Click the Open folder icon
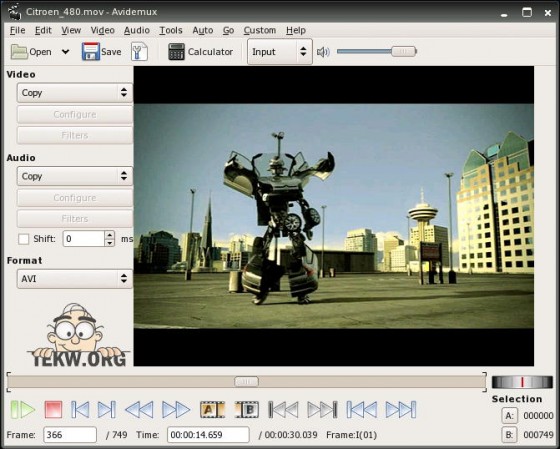 tap(19, 52)
